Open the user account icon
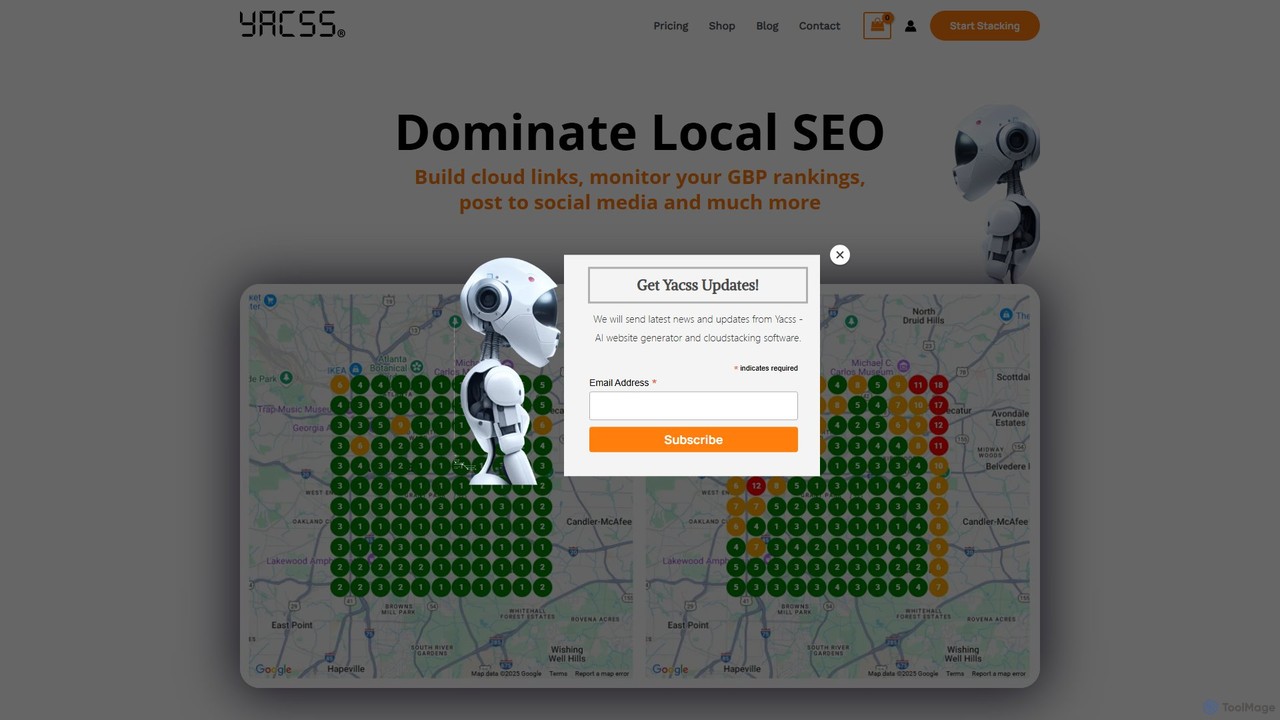Viewport: 1280px width, 720px height. (x=910, y=26)
